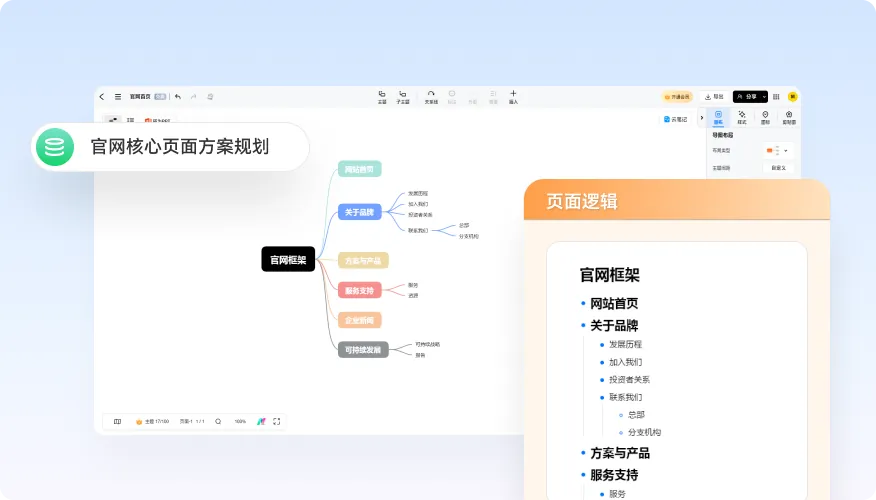This screenshot has width=876, height=500.
Task: Select the 联系我们 child node in mind map
Action: tap(418, 230)
